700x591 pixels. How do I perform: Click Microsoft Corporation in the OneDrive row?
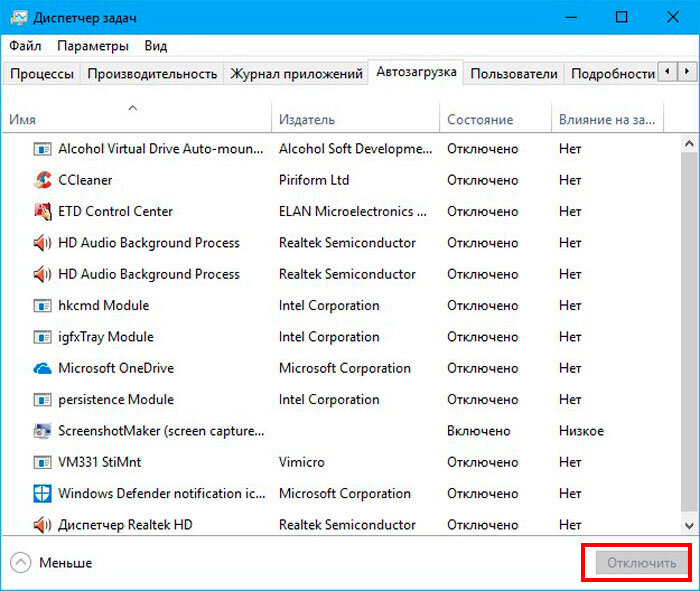pos(345,368)
